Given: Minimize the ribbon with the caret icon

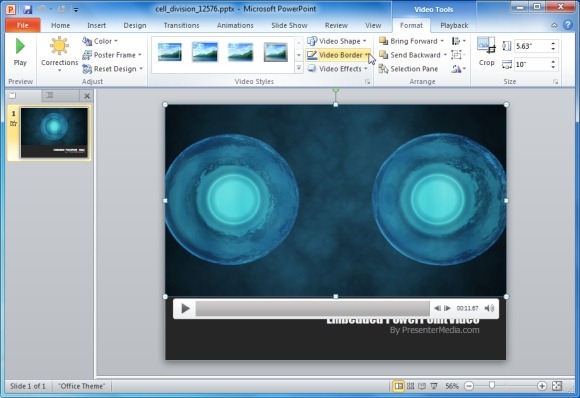Looking at the screenshot, I should point(554,25).
